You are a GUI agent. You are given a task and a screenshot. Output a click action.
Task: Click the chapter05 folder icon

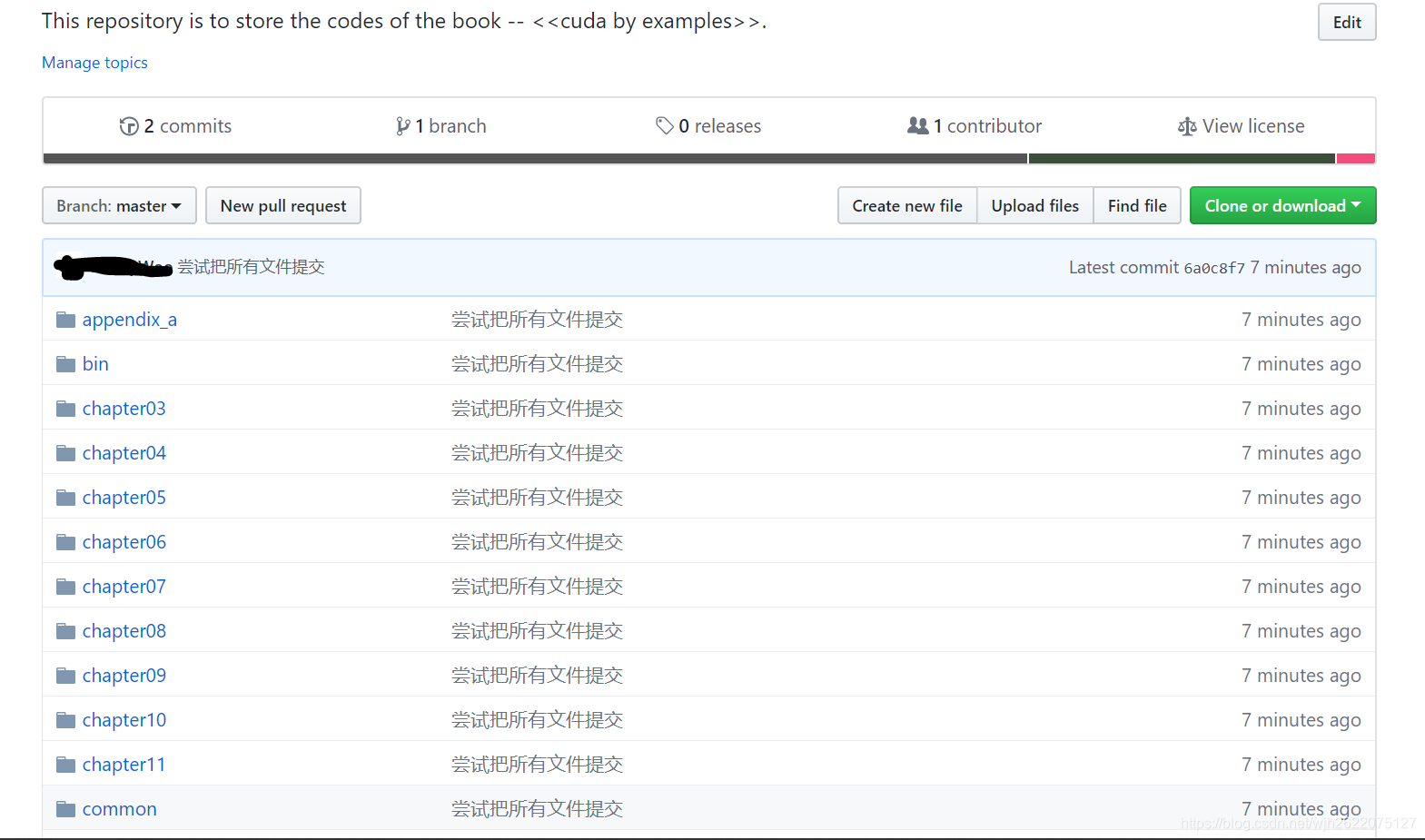click(x=65, y=498)
